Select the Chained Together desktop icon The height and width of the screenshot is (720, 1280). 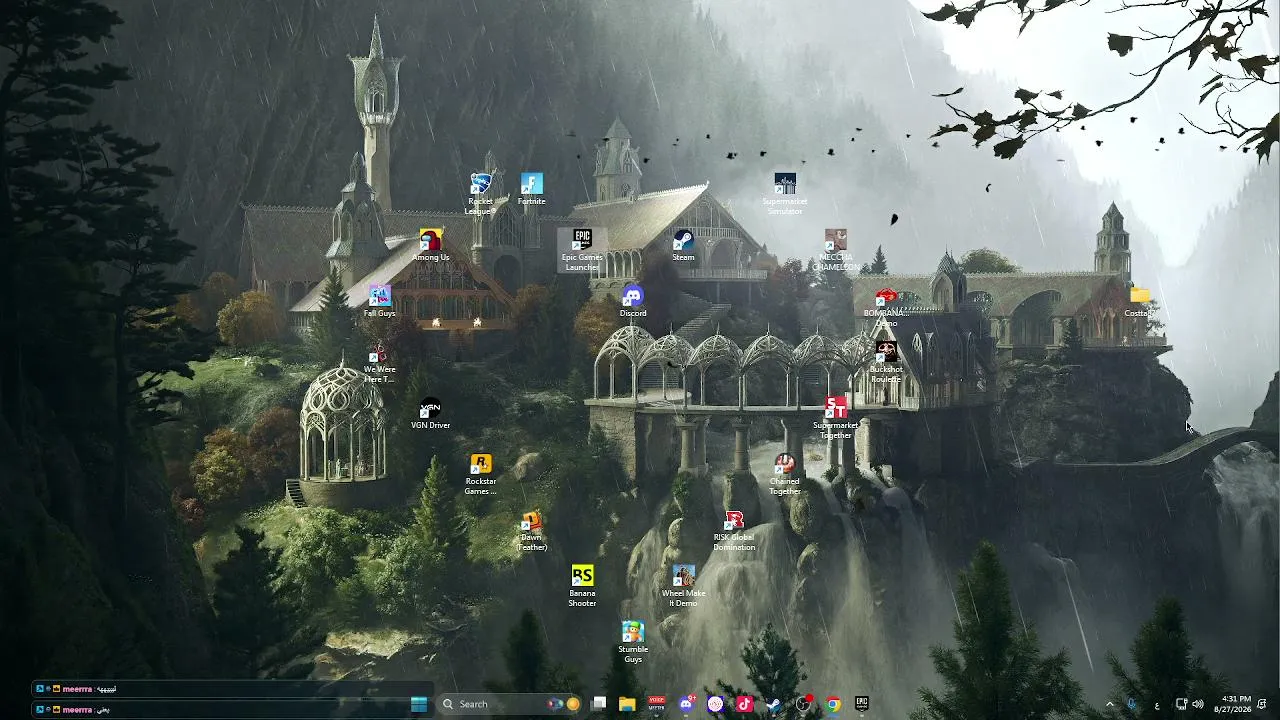pos(785,473)
